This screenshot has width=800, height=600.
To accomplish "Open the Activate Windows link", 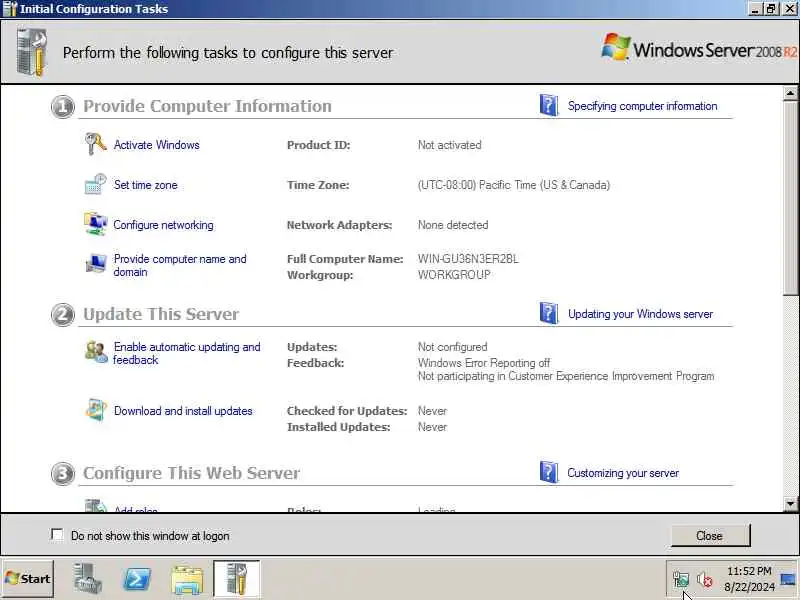I will click(x=156, y=145).
